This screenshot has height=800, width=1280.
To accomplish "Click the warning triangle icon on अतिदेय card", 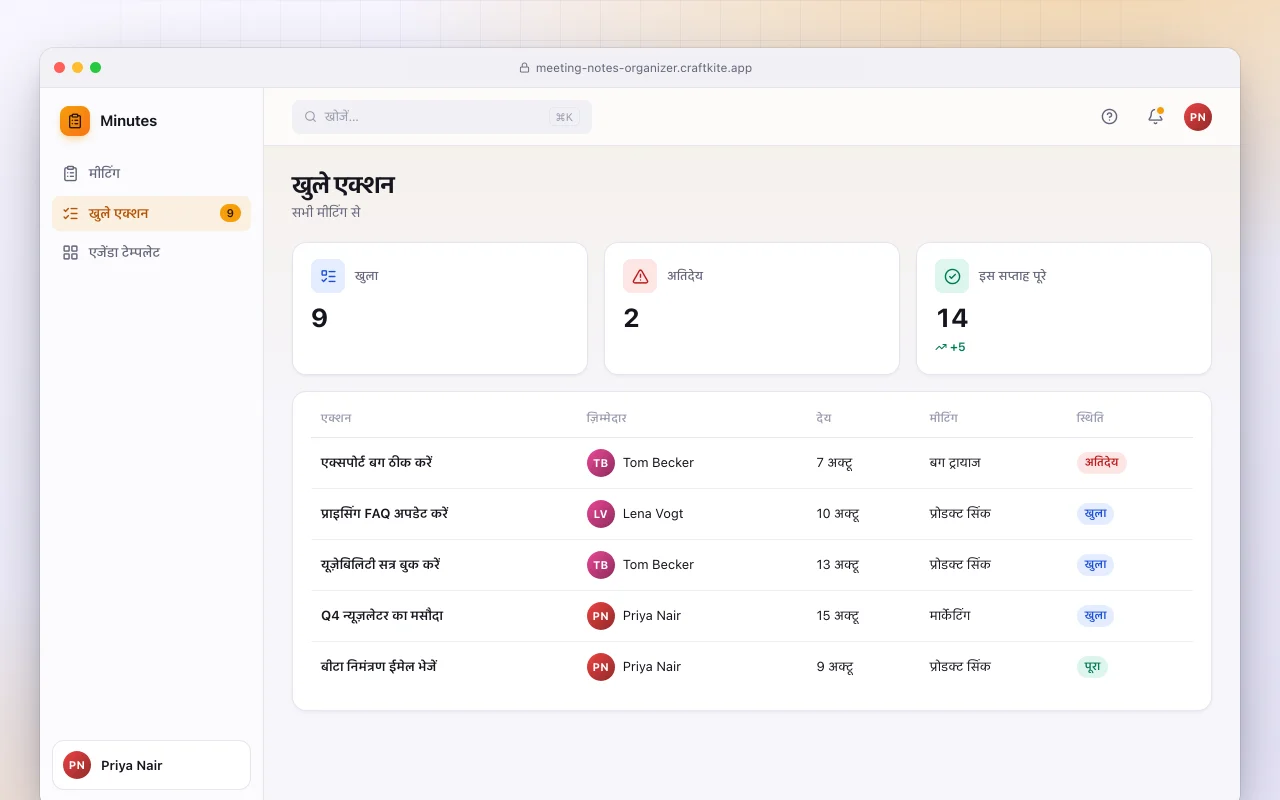I will click(640, 276).
